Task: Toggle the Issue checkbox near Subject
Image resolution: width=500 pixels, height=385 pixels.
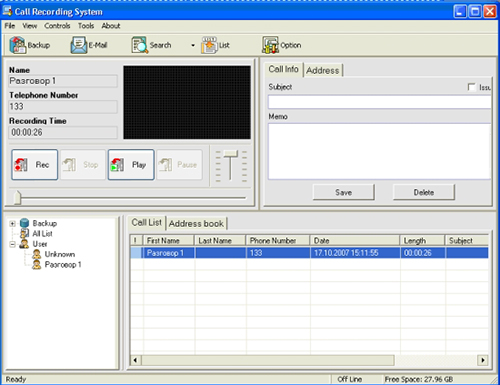Action: point(471,87)
